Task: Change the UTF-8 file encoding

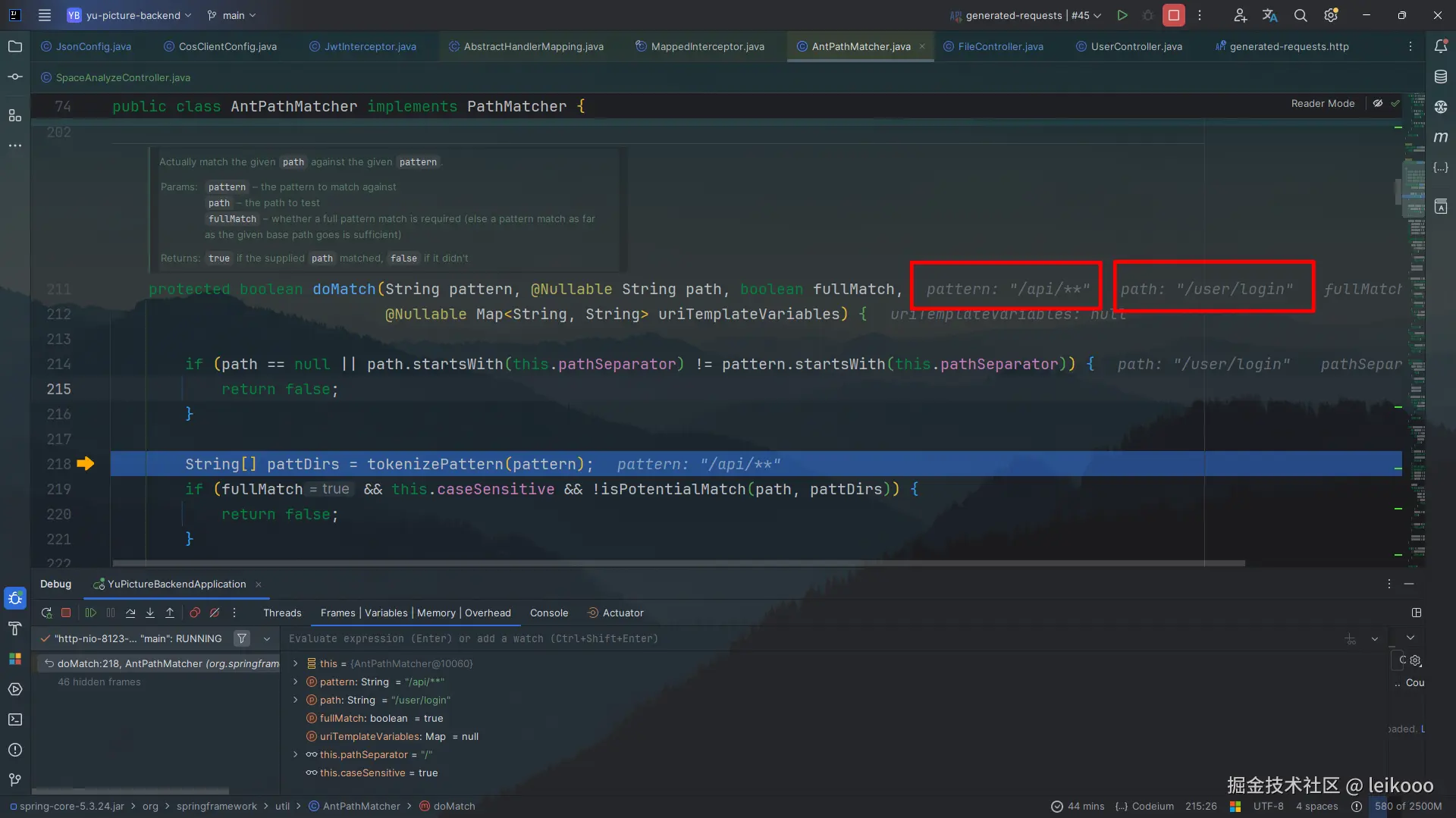Action: click(x=1269, y=806)
